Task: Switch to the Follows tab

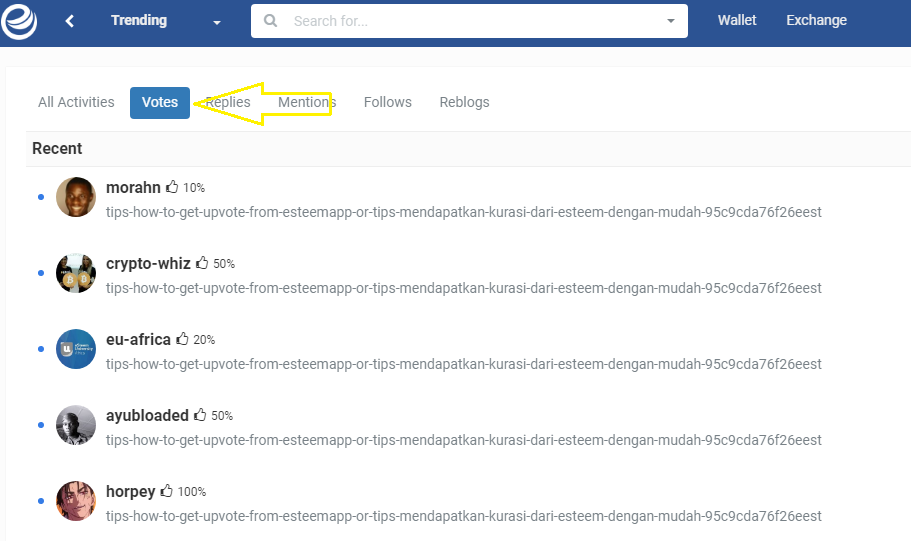Action: click(x=388, y=102)
